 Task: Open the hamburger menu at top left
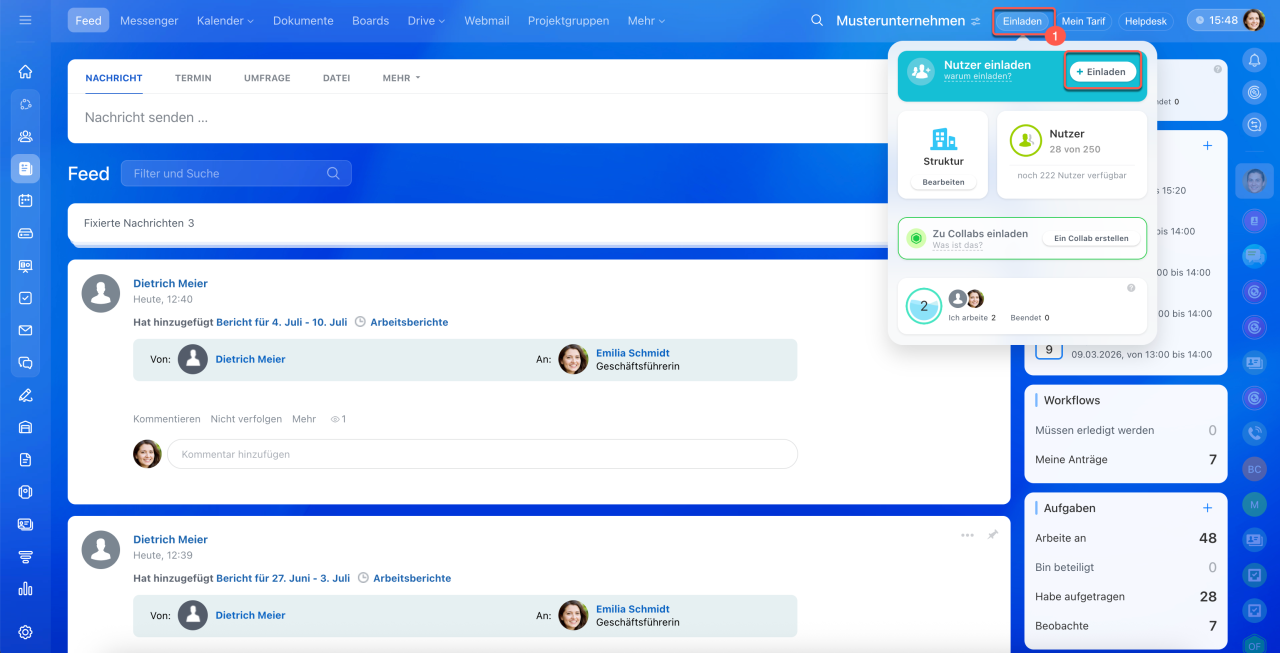point(25,20)
